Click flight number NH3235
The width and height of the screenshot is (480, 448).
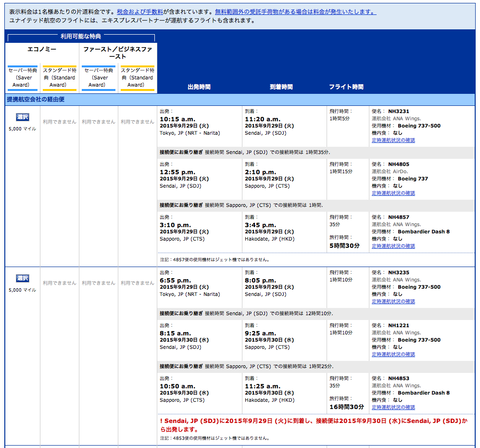398,273
